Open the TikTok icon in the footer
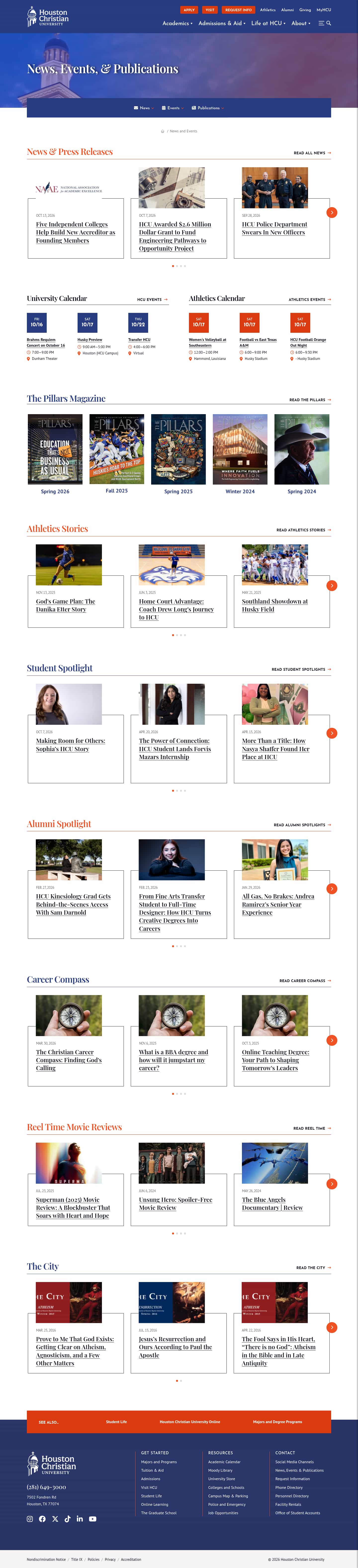 67,1519
